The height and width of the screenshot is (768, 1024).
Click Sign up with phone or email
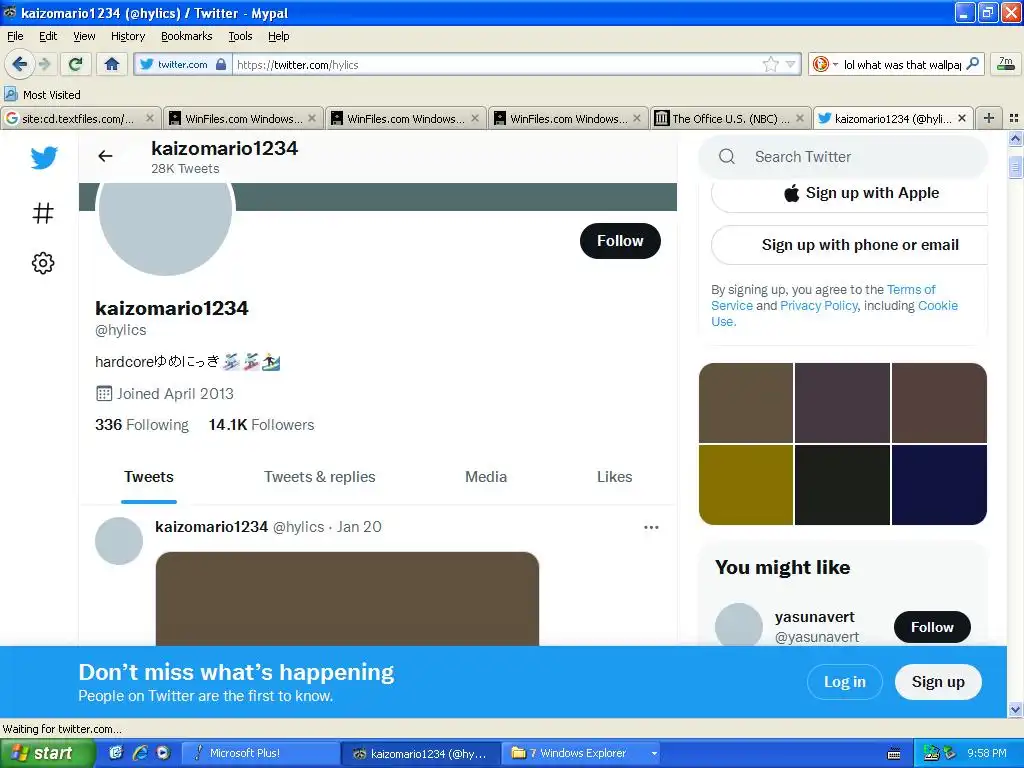(x=849, y=245)
